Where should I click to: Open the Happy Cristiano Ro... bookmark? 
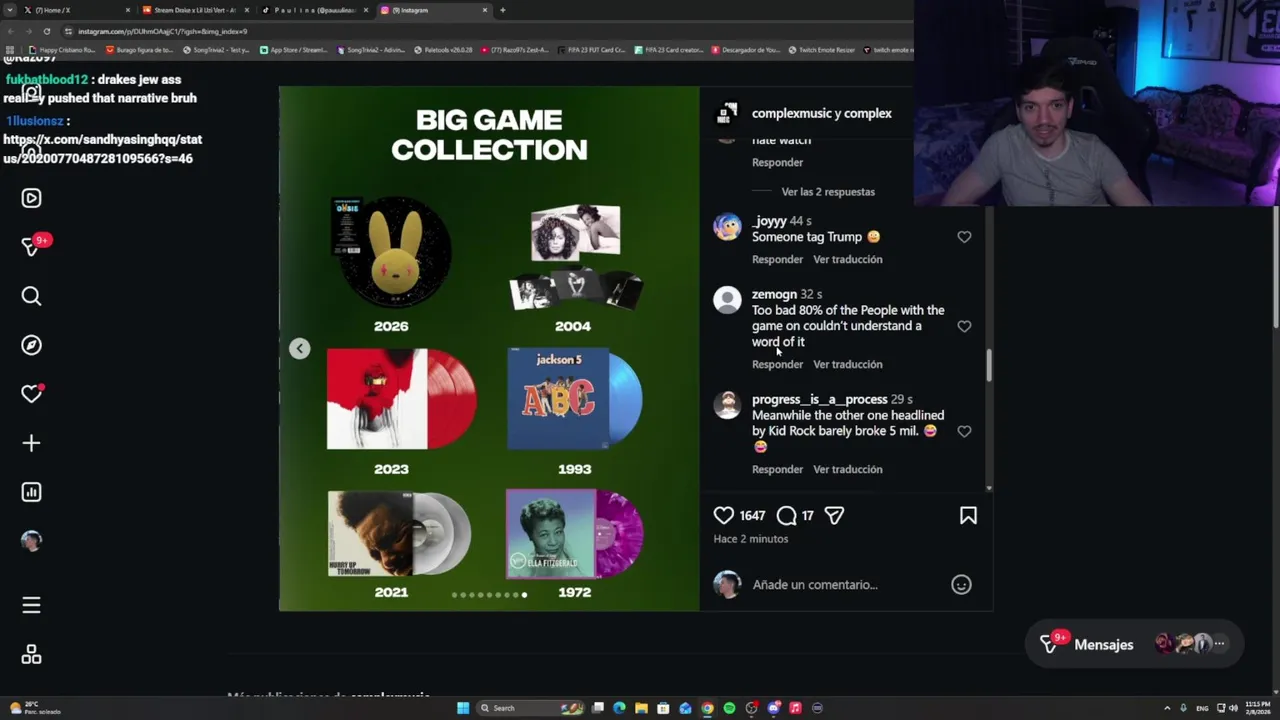(62, 50)
